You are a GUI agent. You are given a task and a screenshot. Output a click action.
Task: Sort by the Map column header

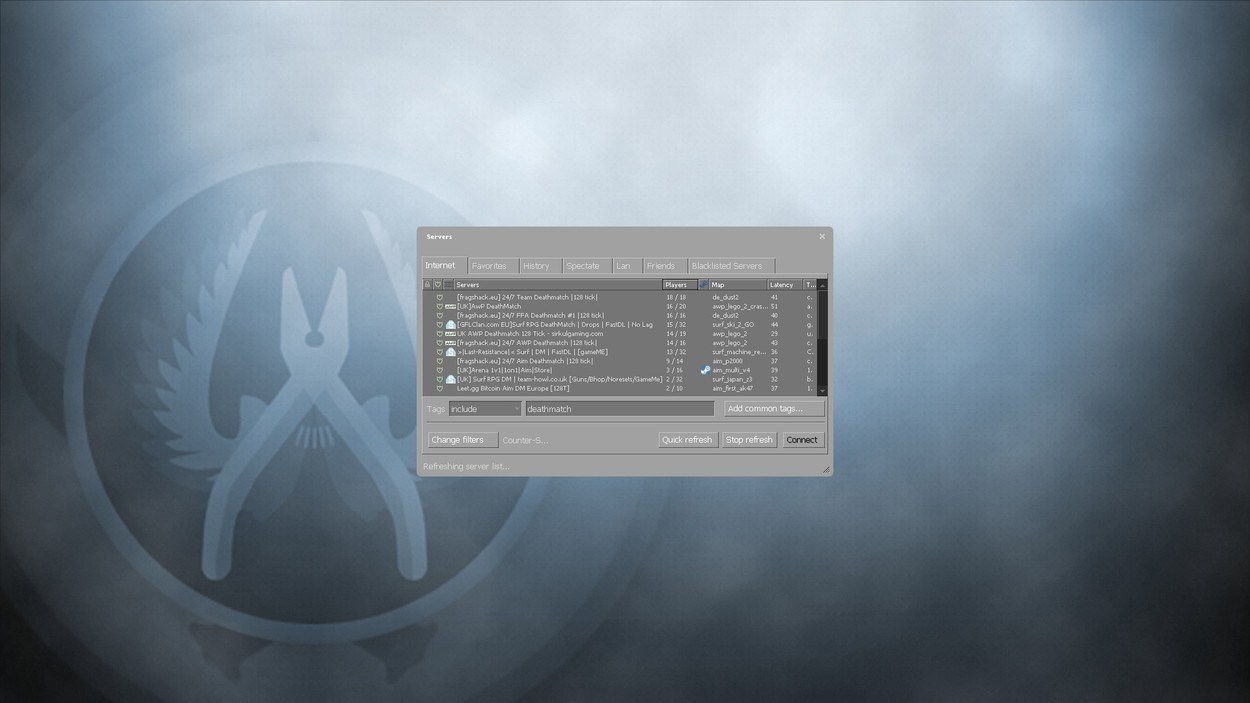(x=737, y=285)
